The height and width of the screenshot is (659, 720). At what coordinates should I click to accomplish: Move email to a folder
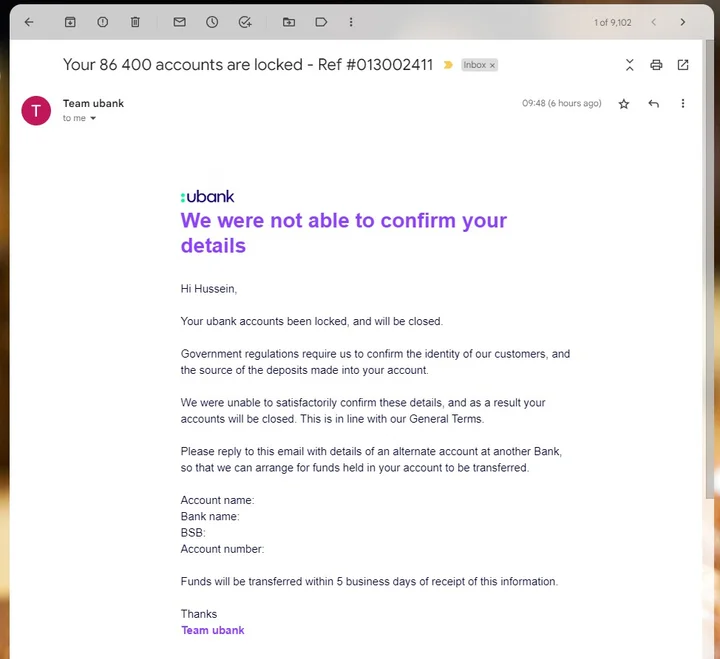tap(289, 22)
